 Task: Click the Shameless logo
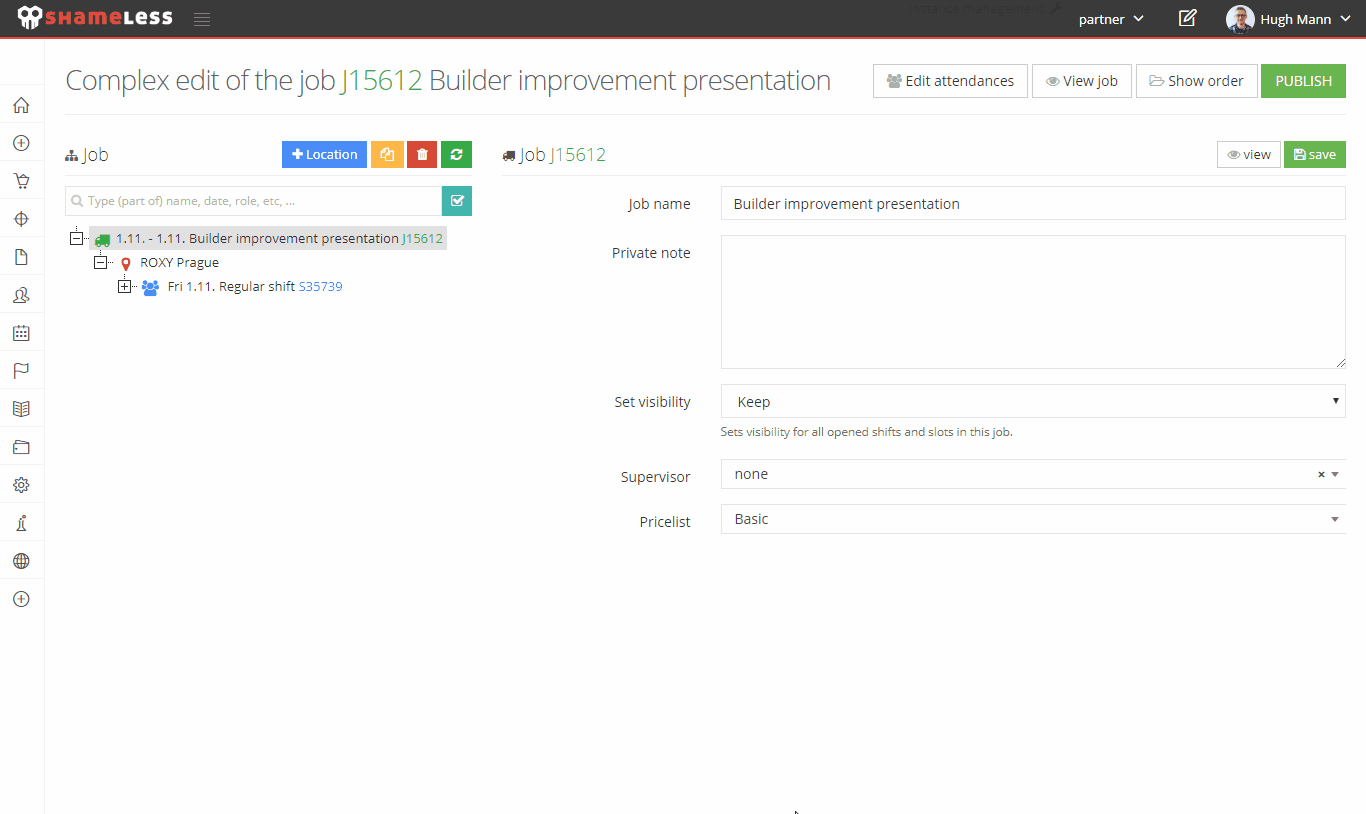point(95,17)
